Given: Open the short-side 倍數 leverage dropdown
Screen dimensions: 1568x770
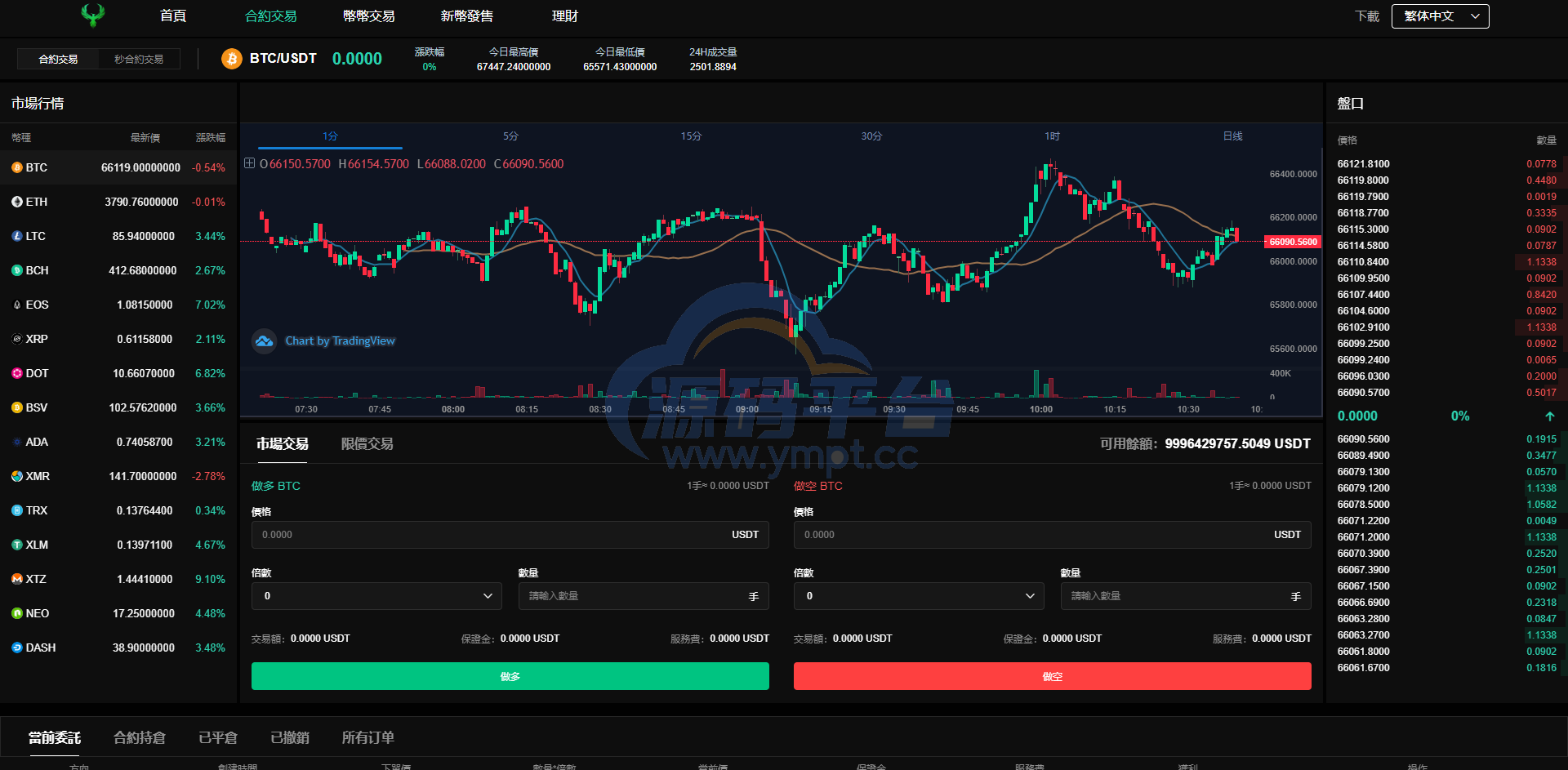Looking at the screenshot, I should (919, 596).
